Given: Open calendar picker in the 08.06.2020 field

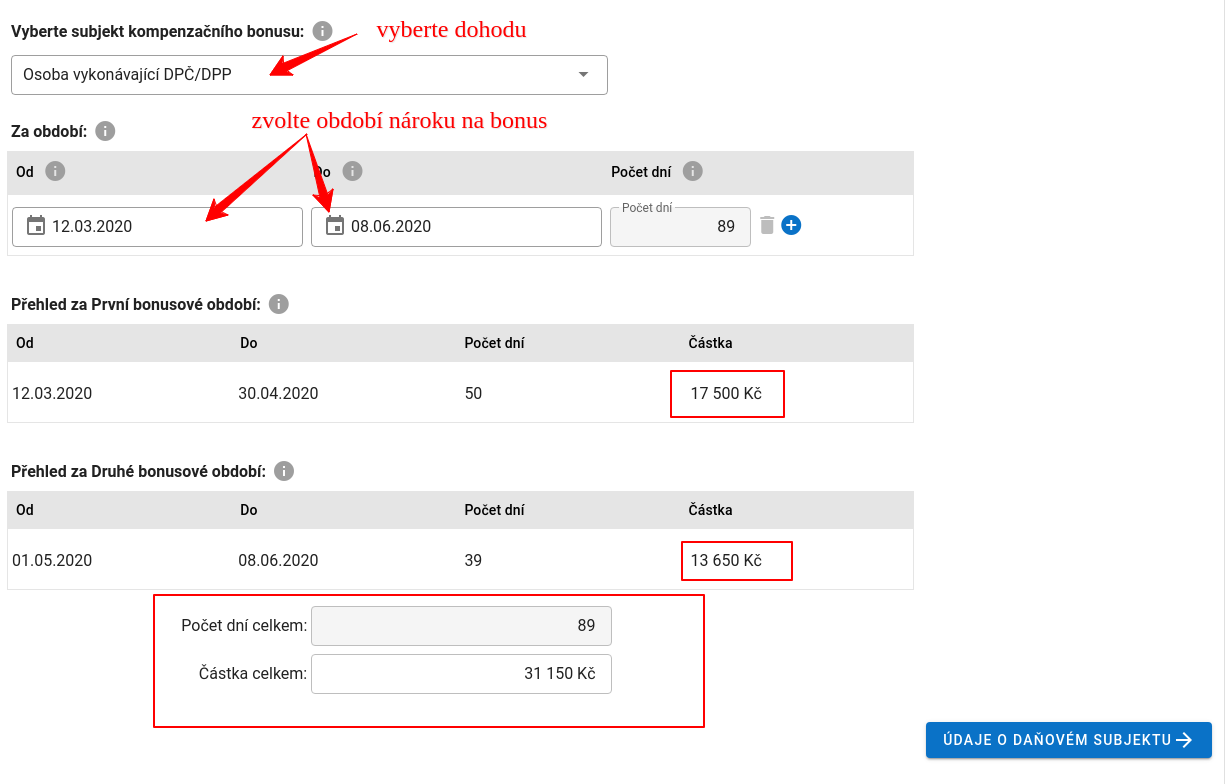Looking at the screenshot, I should (335, 226).
